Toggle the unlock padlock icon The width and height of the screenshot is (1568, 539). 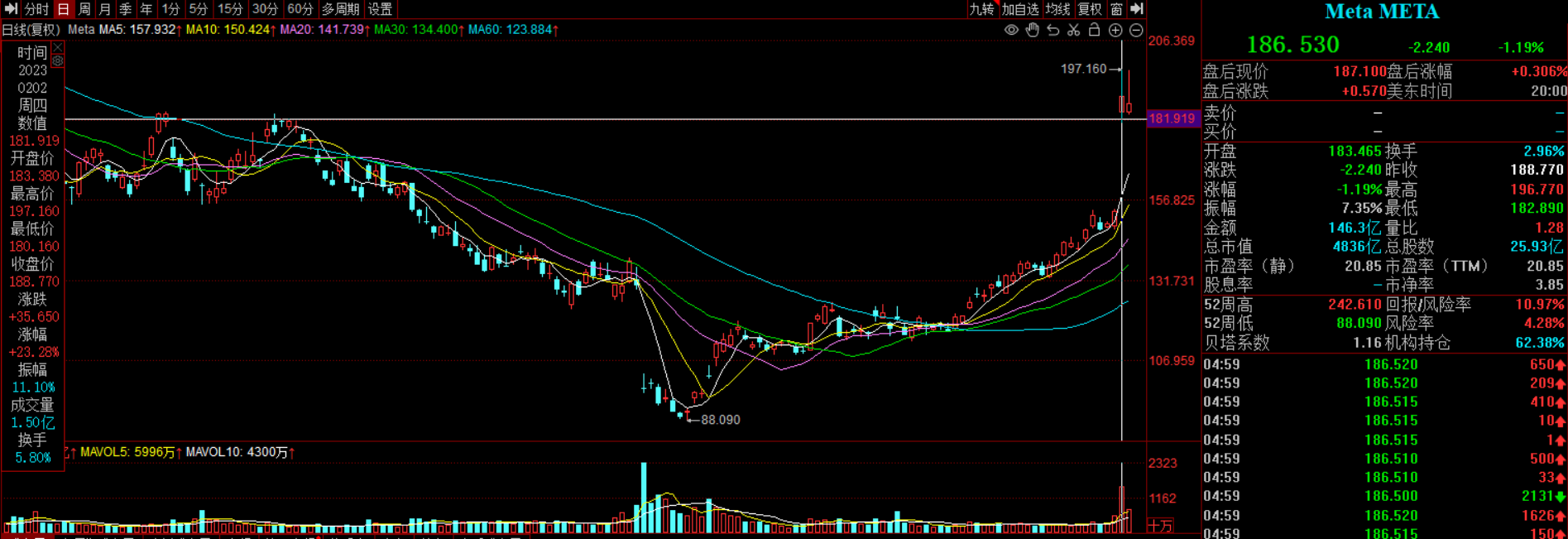[x=1094, y=30]
